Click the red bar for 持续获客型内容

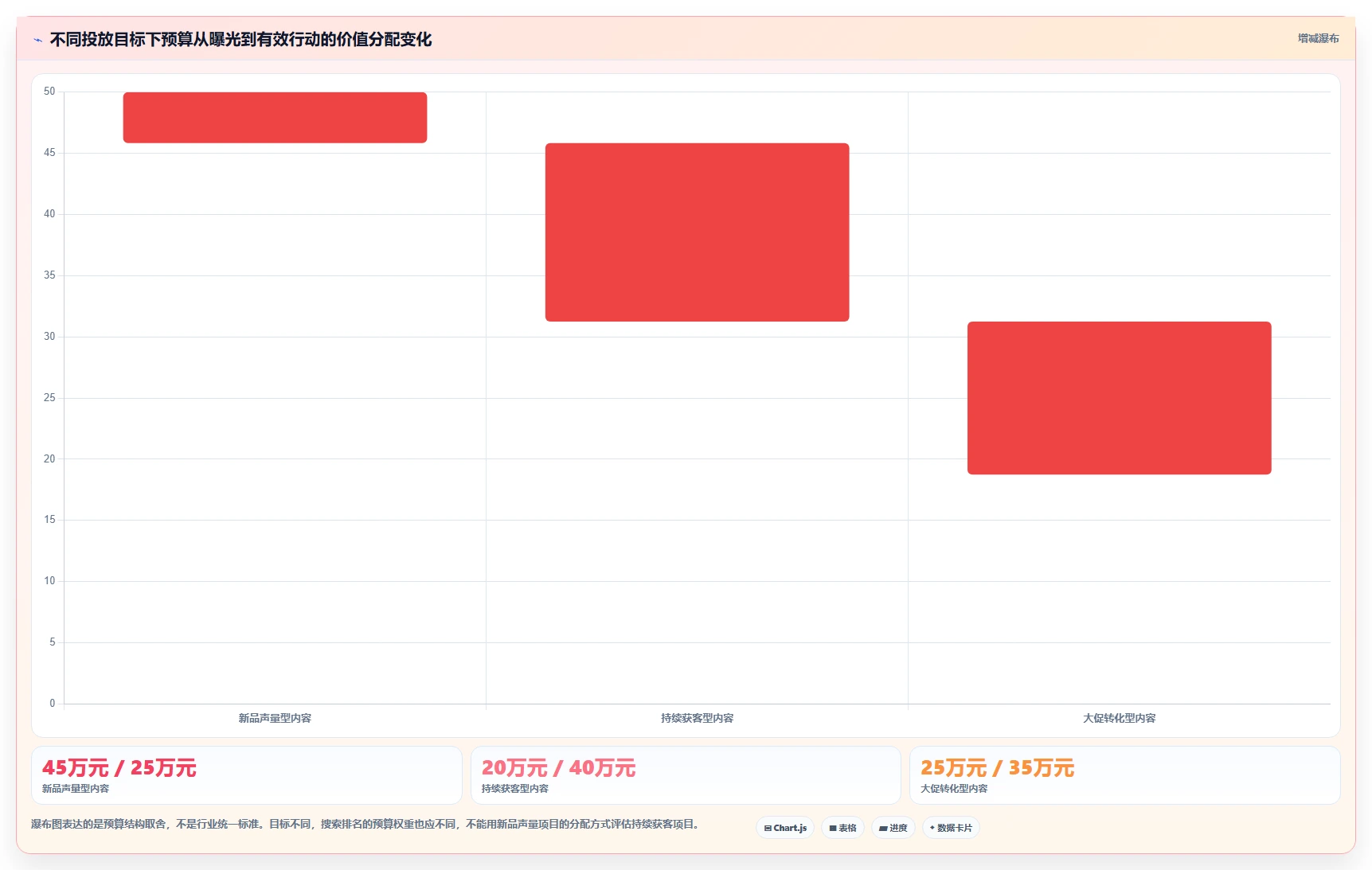[697, 232]
